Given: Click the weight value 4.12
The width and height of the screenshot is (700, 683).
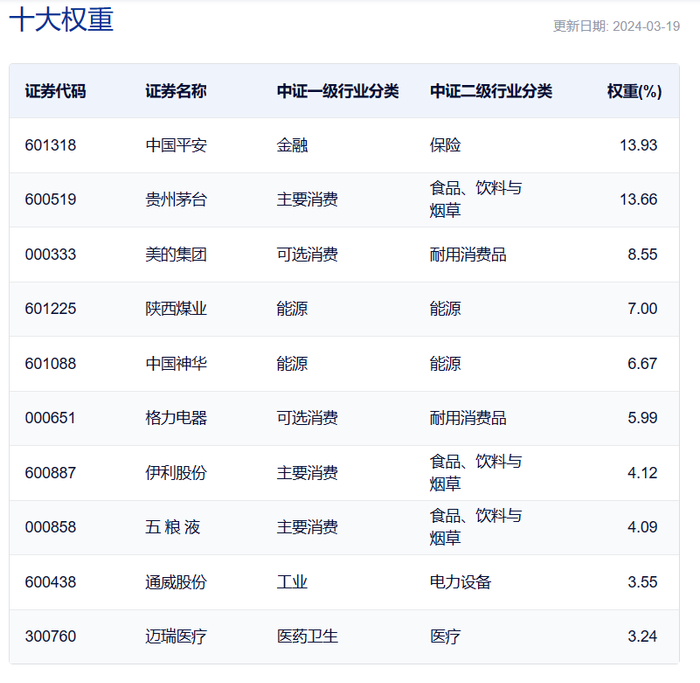Looking at the screenshot, I should point(642,473).
